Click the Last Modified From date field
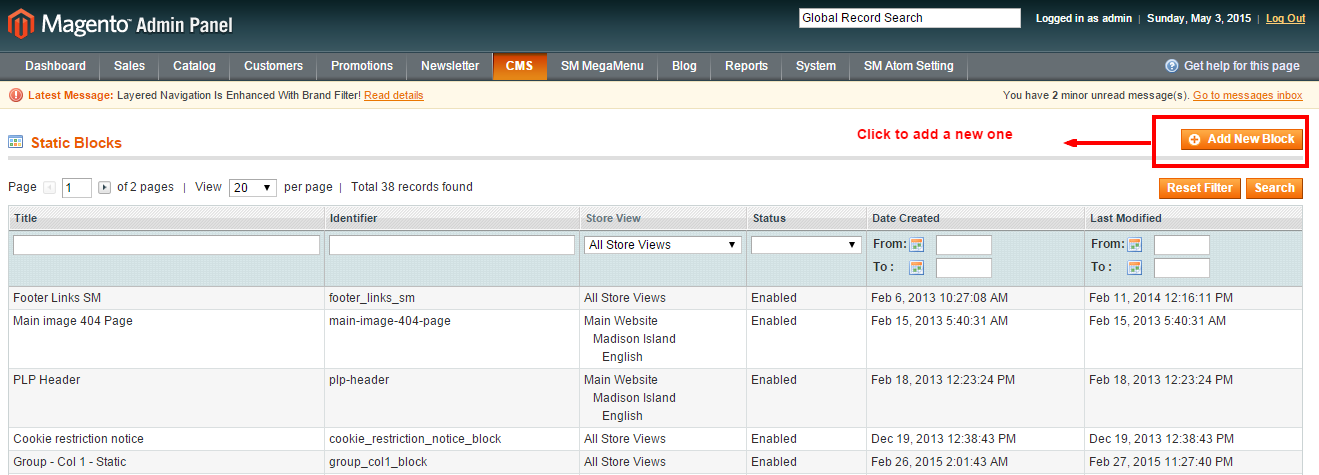Image resolution: width=1319 pixels, height=475 pixels. pos(1181,245)
